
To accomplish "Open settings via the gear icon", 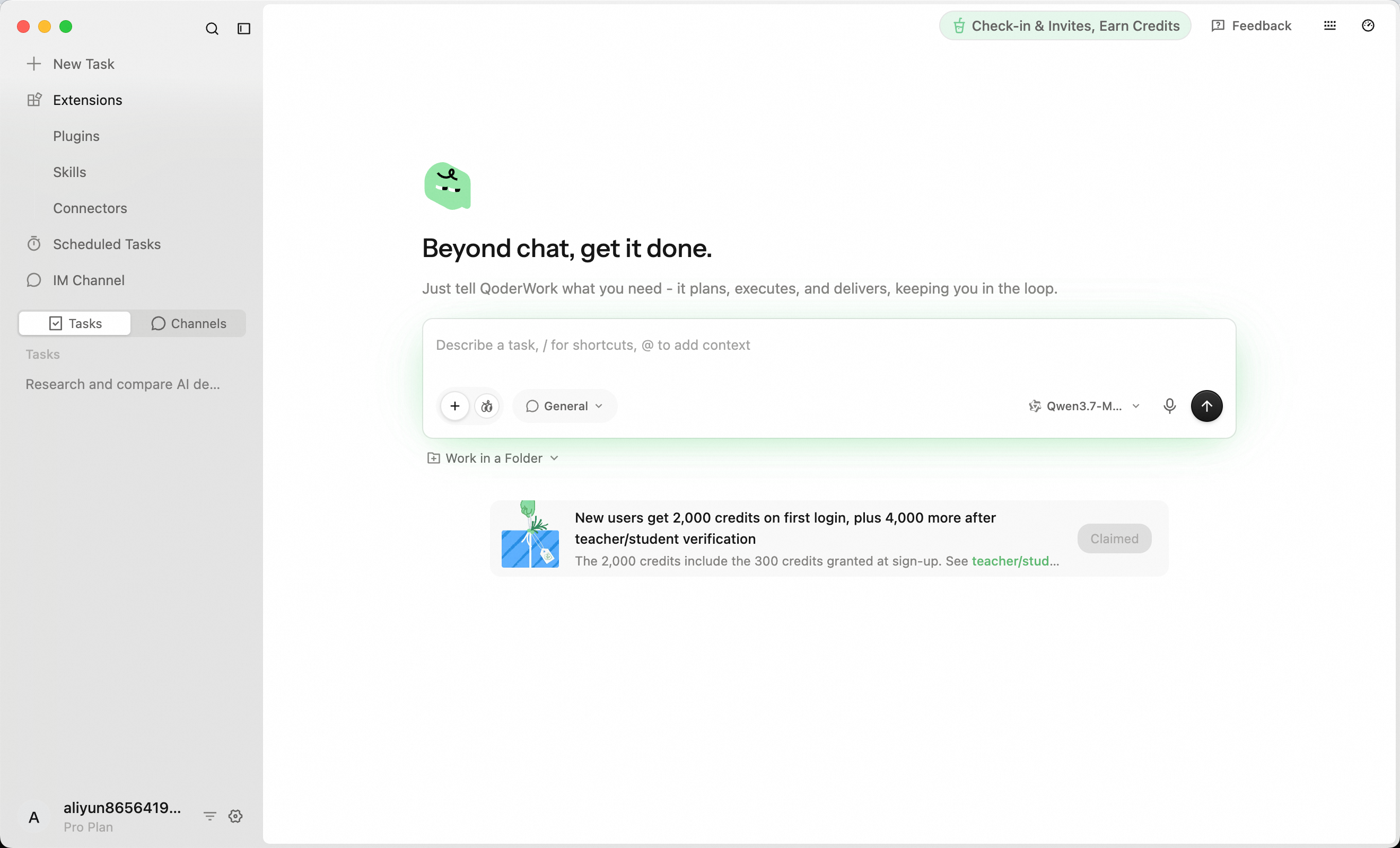I will (235, 816).
